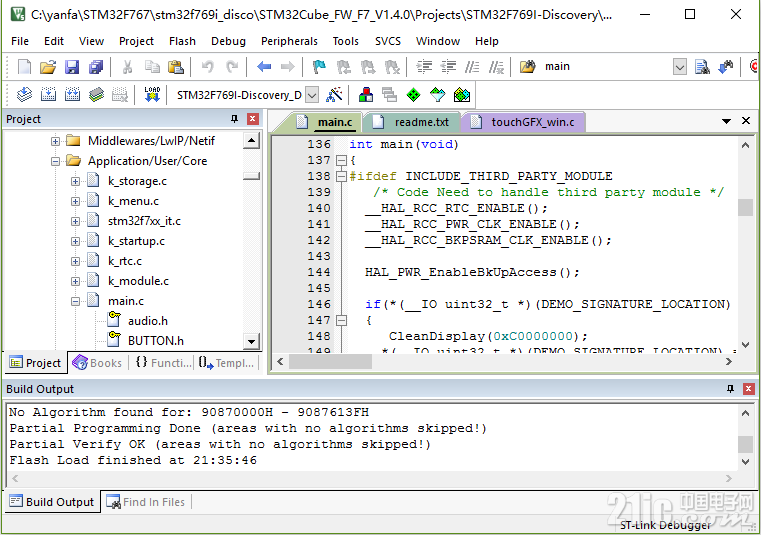Open the STM32F769I-Discovery target dropdown

click(x=313, y=95)
